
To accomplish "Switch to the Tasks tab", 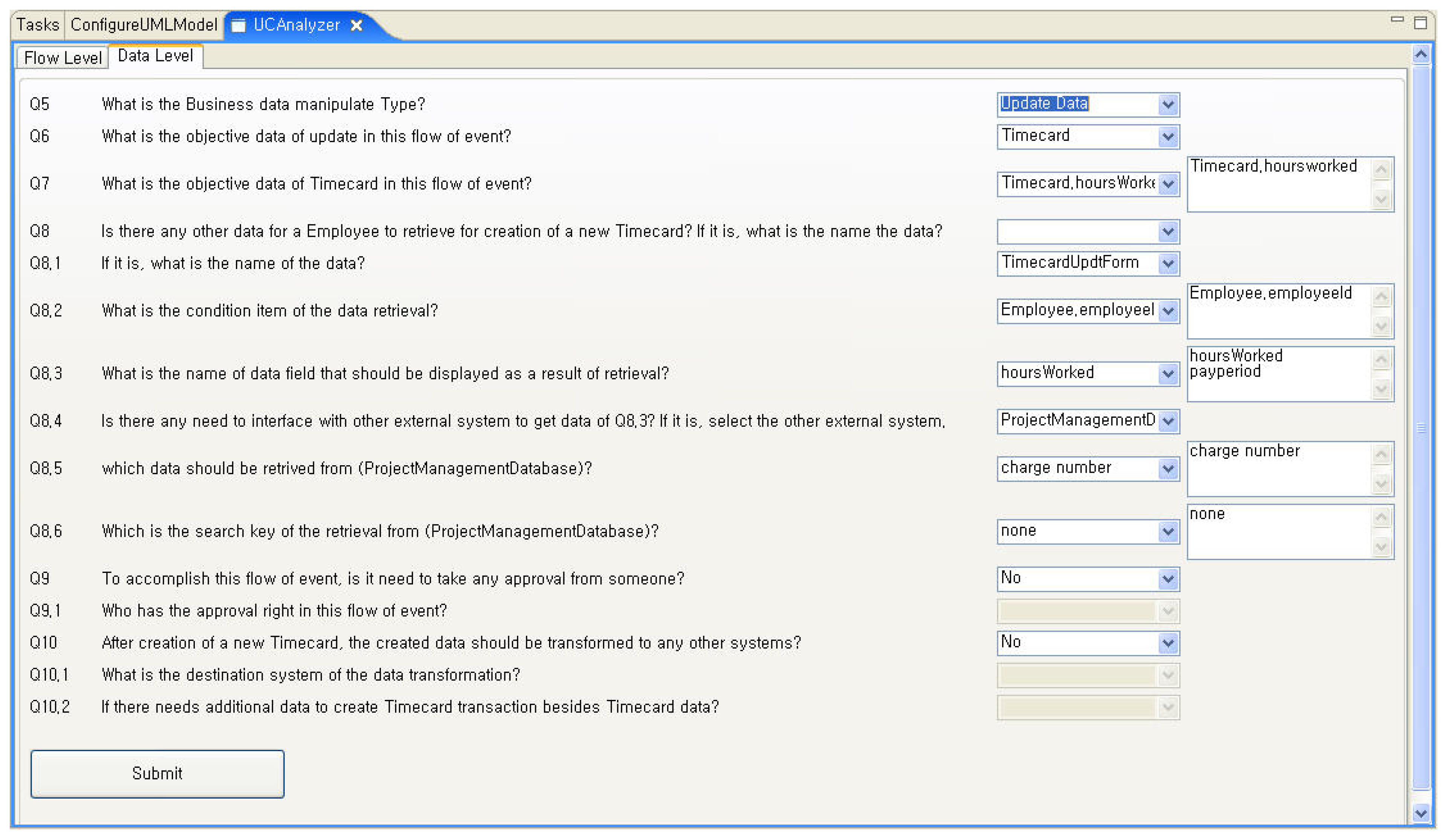I will 37,25.
